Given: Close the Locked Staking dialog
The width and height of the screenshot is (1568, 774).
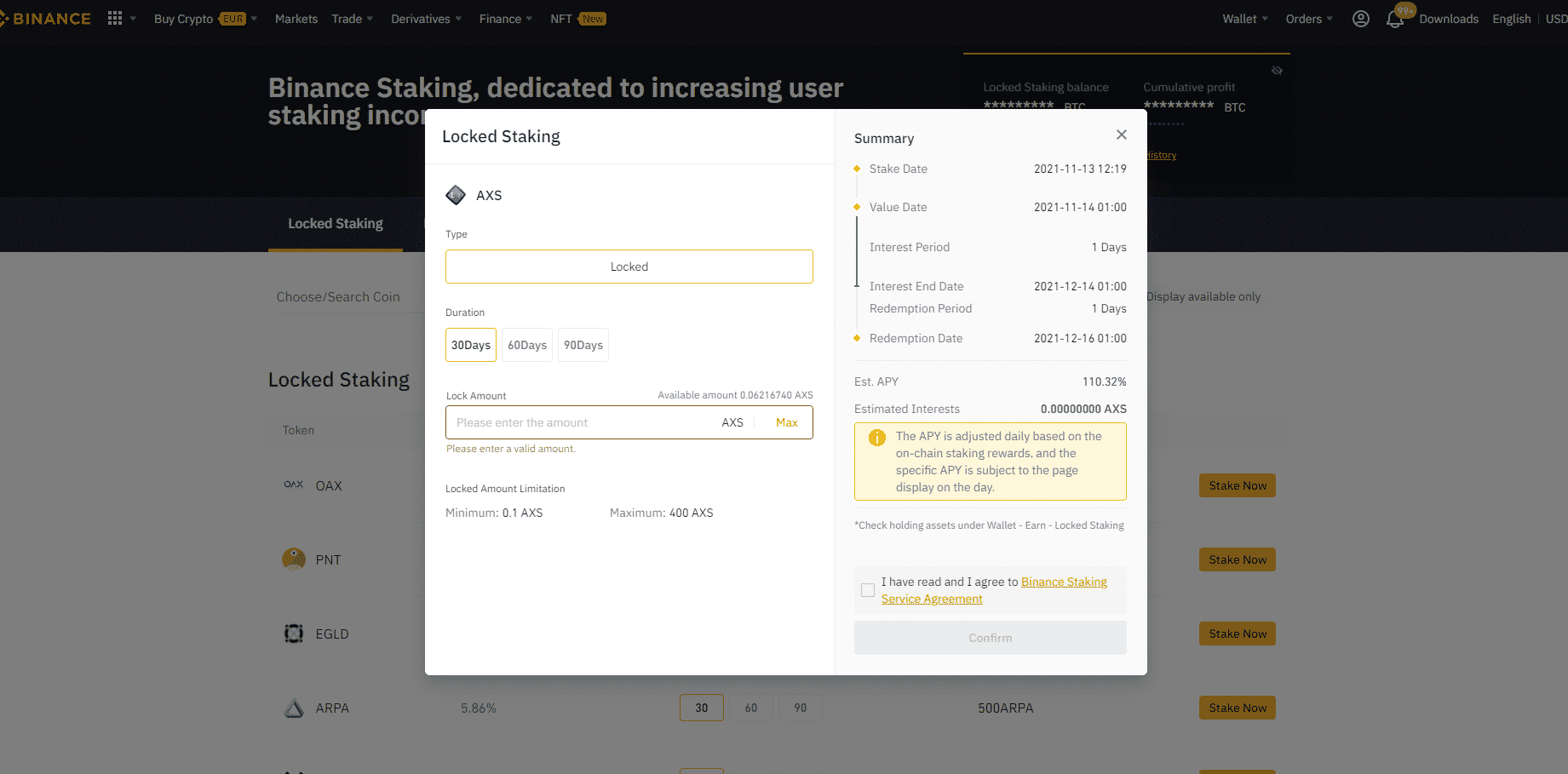Looking at the screenshot, I should tap(1121, 135).
